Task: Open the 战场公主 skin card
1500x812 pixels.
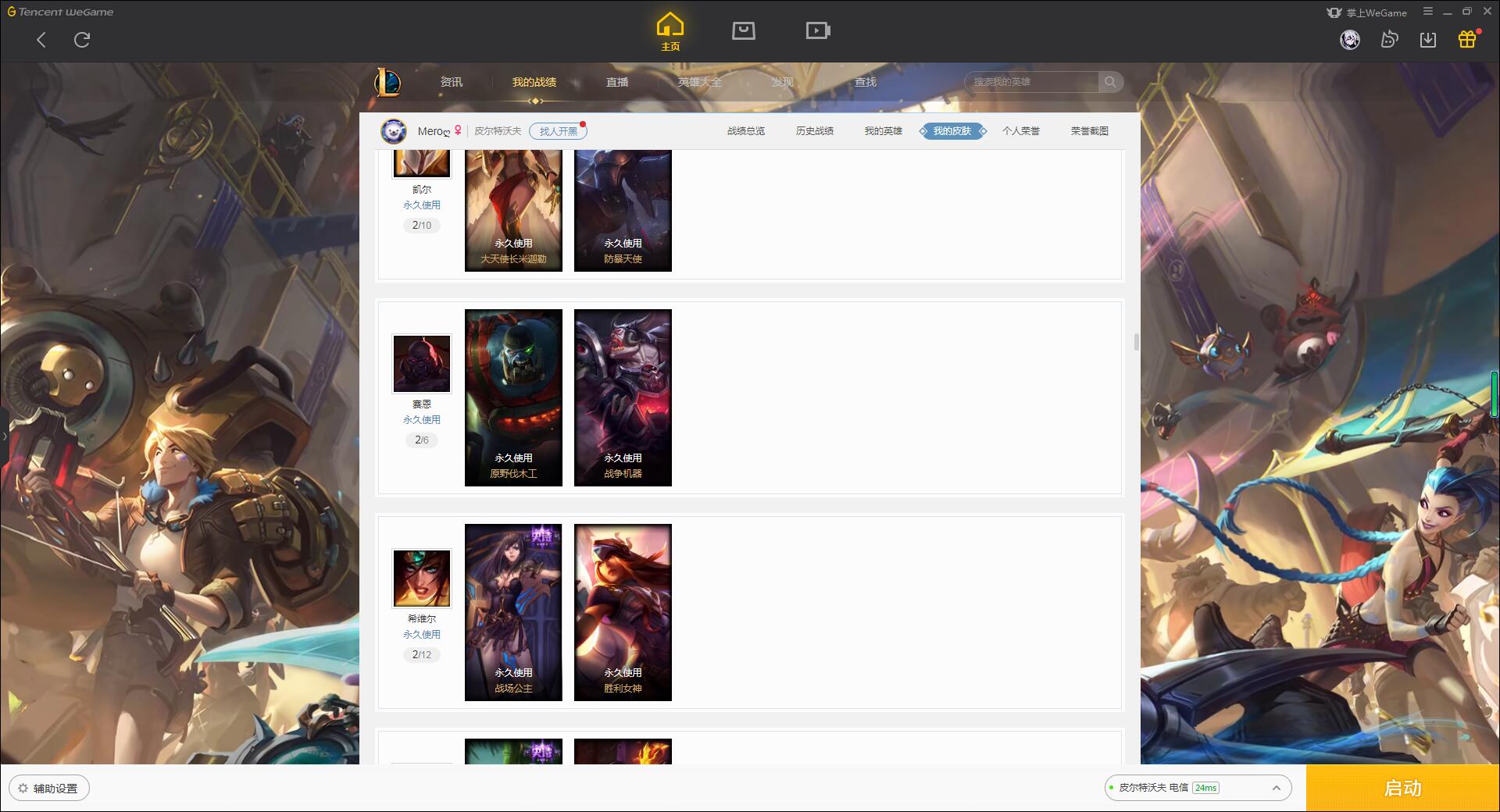Action: [x=513, y=612]
